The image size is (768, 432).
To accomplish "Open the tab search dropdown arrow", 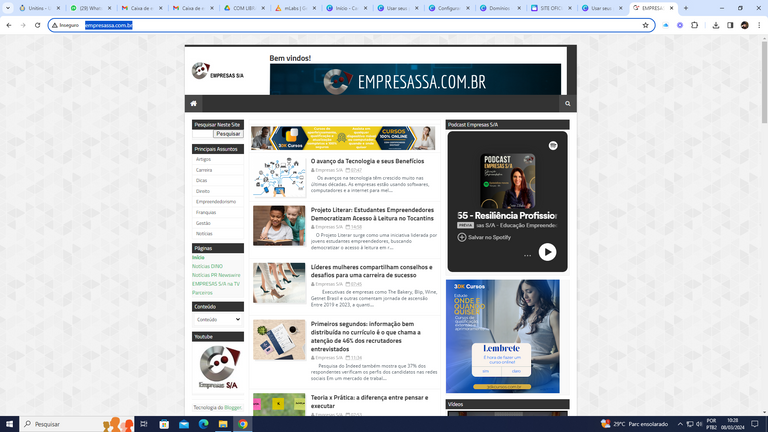I will click(8, 8).
